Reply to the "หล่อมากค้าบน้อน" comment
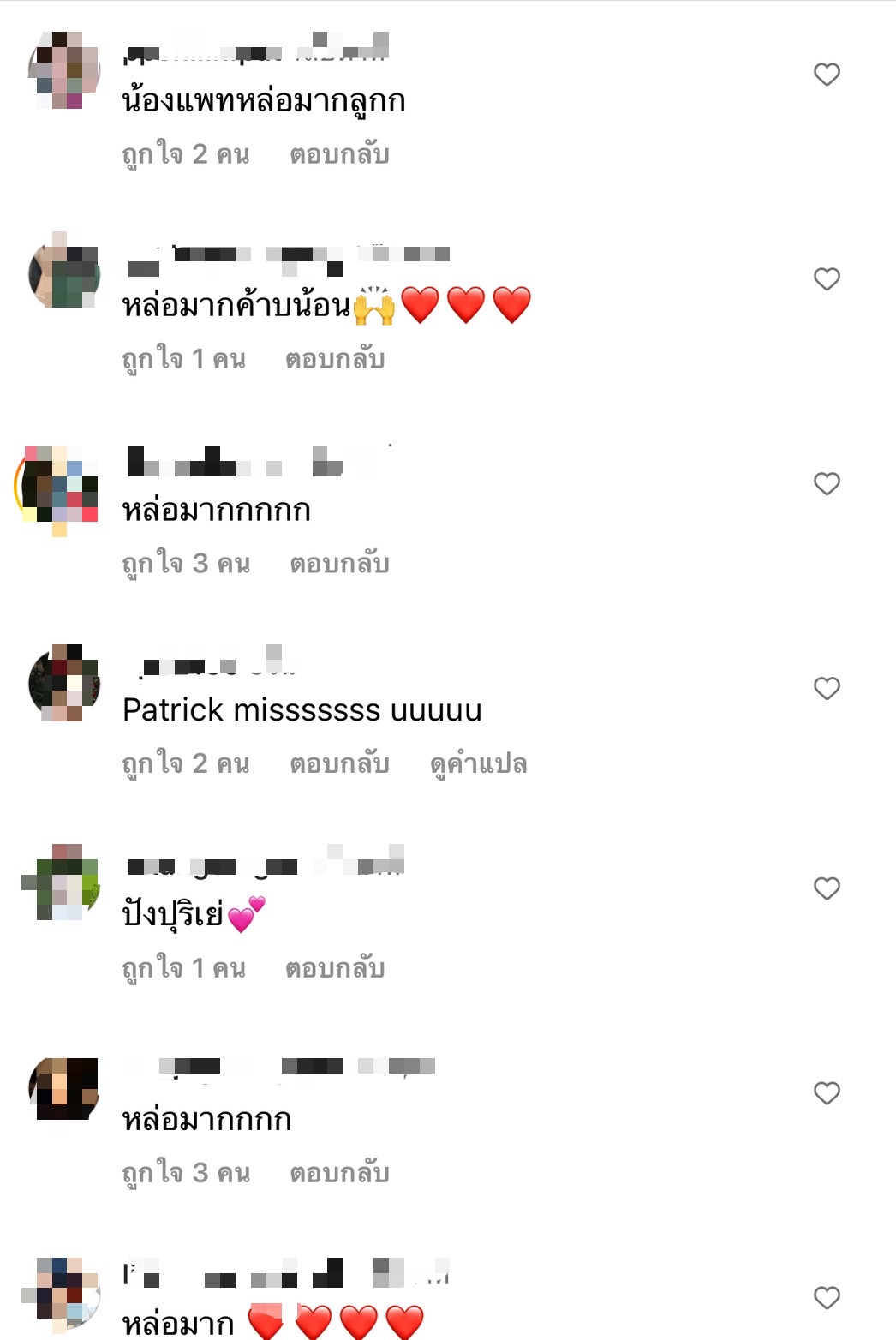 335,360
